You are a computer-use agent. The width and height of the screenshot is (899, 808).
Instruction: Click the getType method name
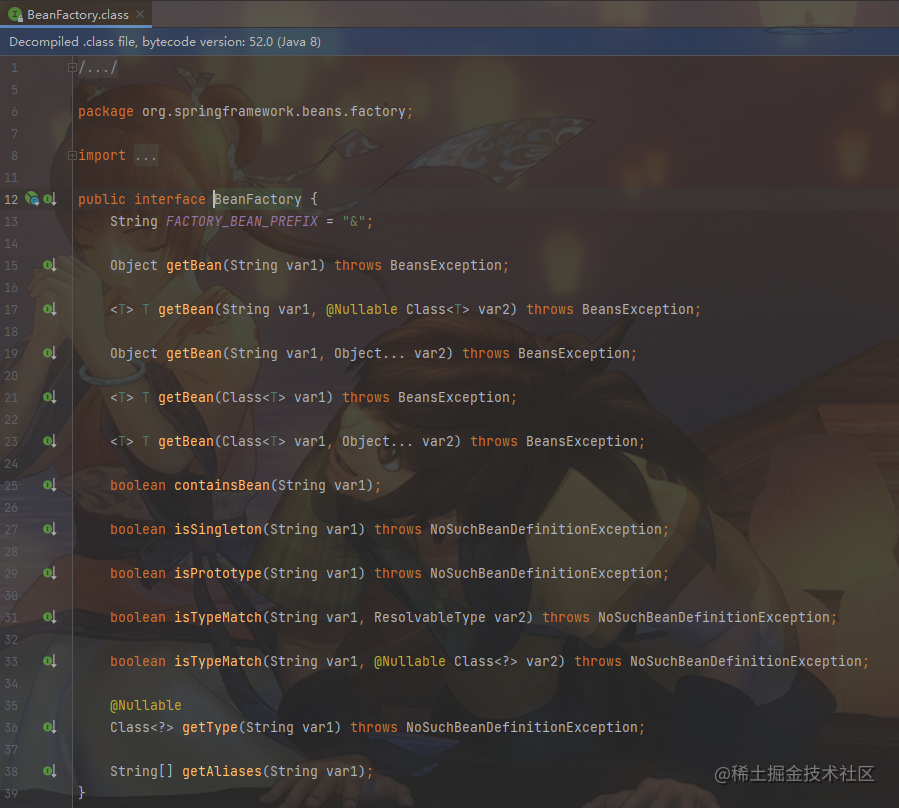(x=210, y=727)
